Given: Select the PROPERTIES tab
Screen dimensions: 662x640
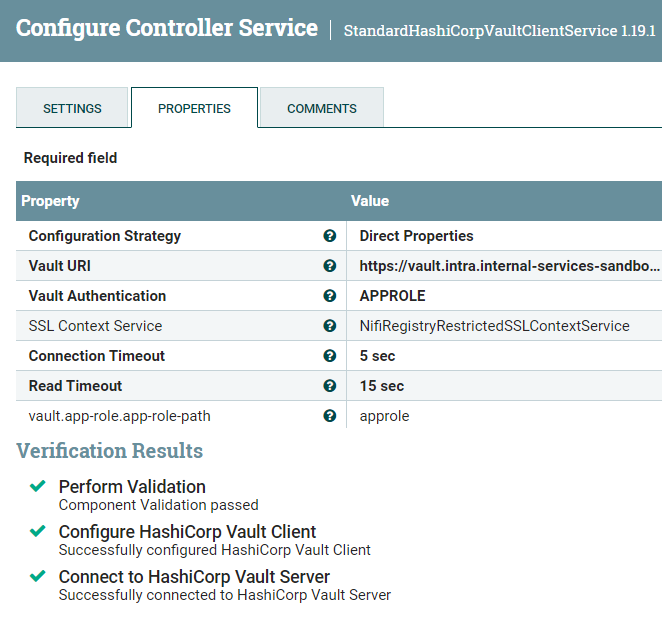Looking at the screenshot, I should (194, 108).
